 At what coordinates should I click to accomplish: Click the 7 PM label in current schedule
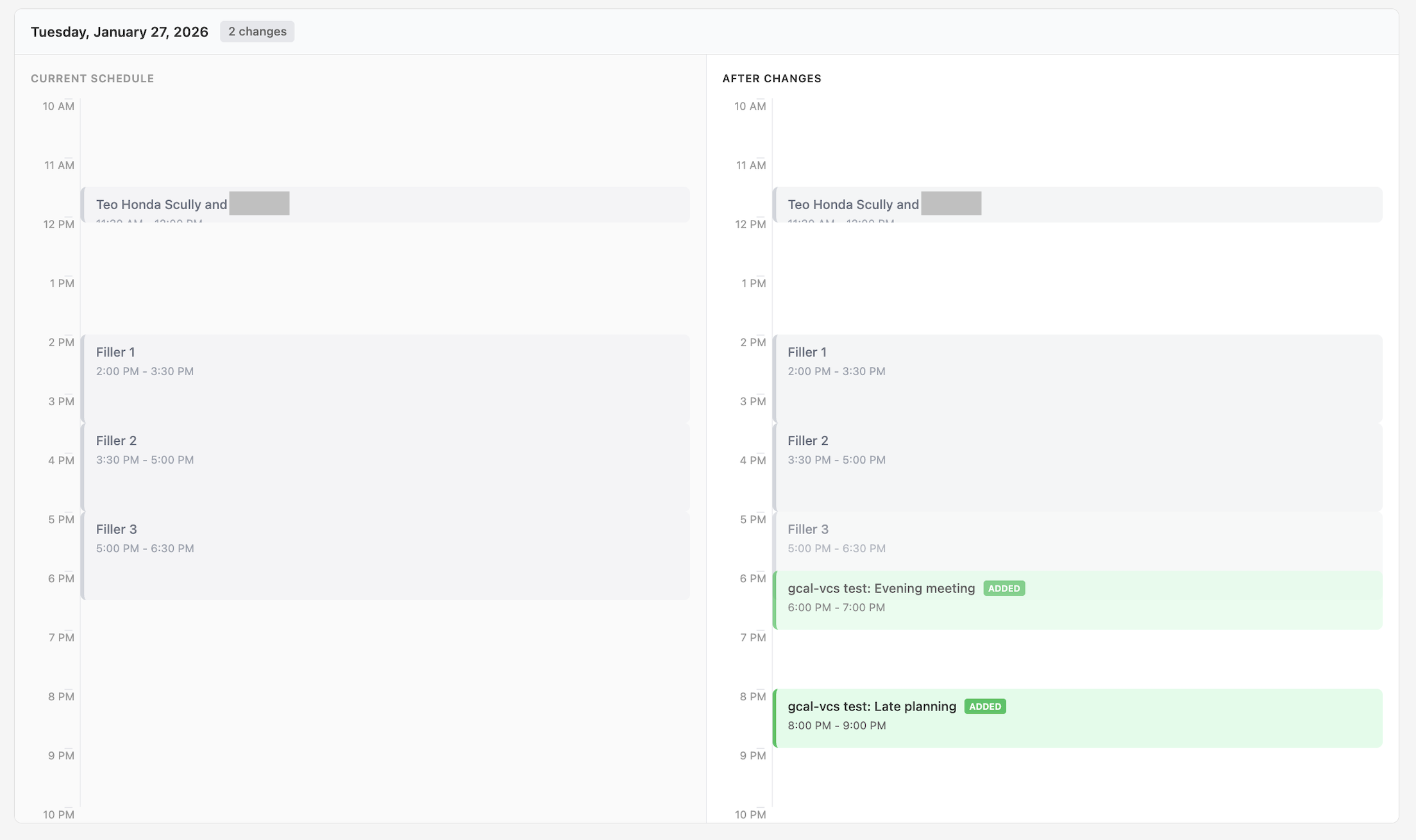pyautogui.click(x=61, y=637)
